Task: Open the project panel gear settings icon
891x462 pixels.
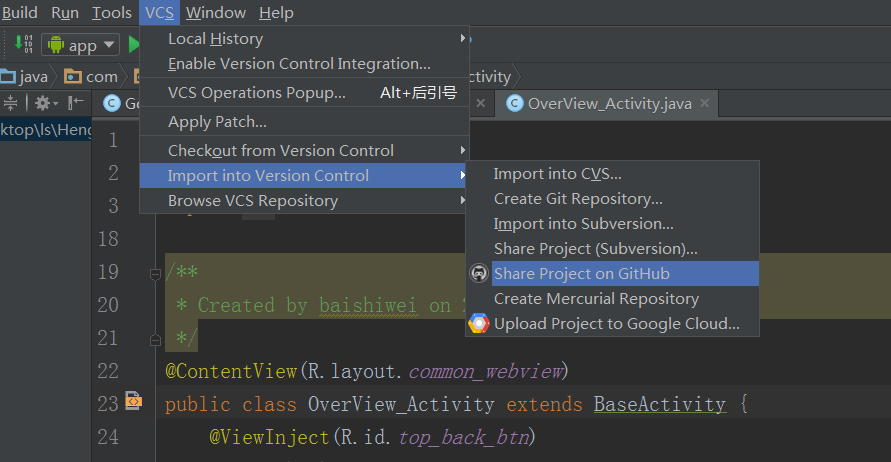Action: pyautogui.click(x=43, y=103)
